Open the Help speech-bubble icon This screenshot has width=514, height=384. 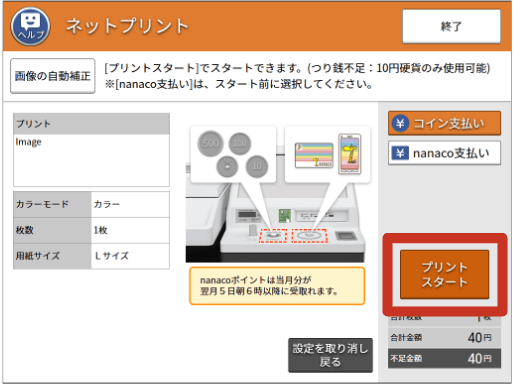30,26
